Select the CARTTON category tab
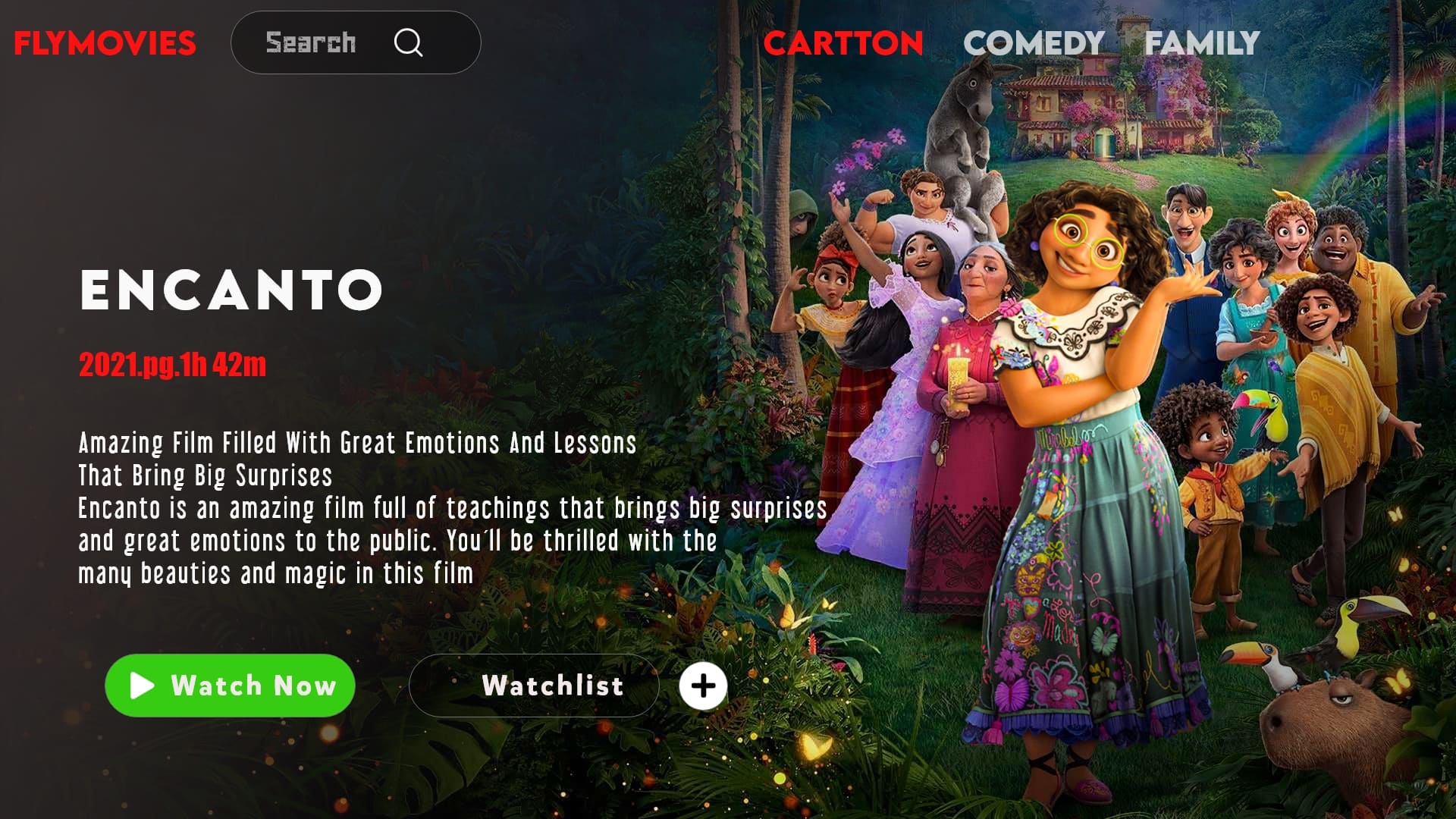This screenshot has height=819, width=1456. pyautogui.click(x=843, y=43)
